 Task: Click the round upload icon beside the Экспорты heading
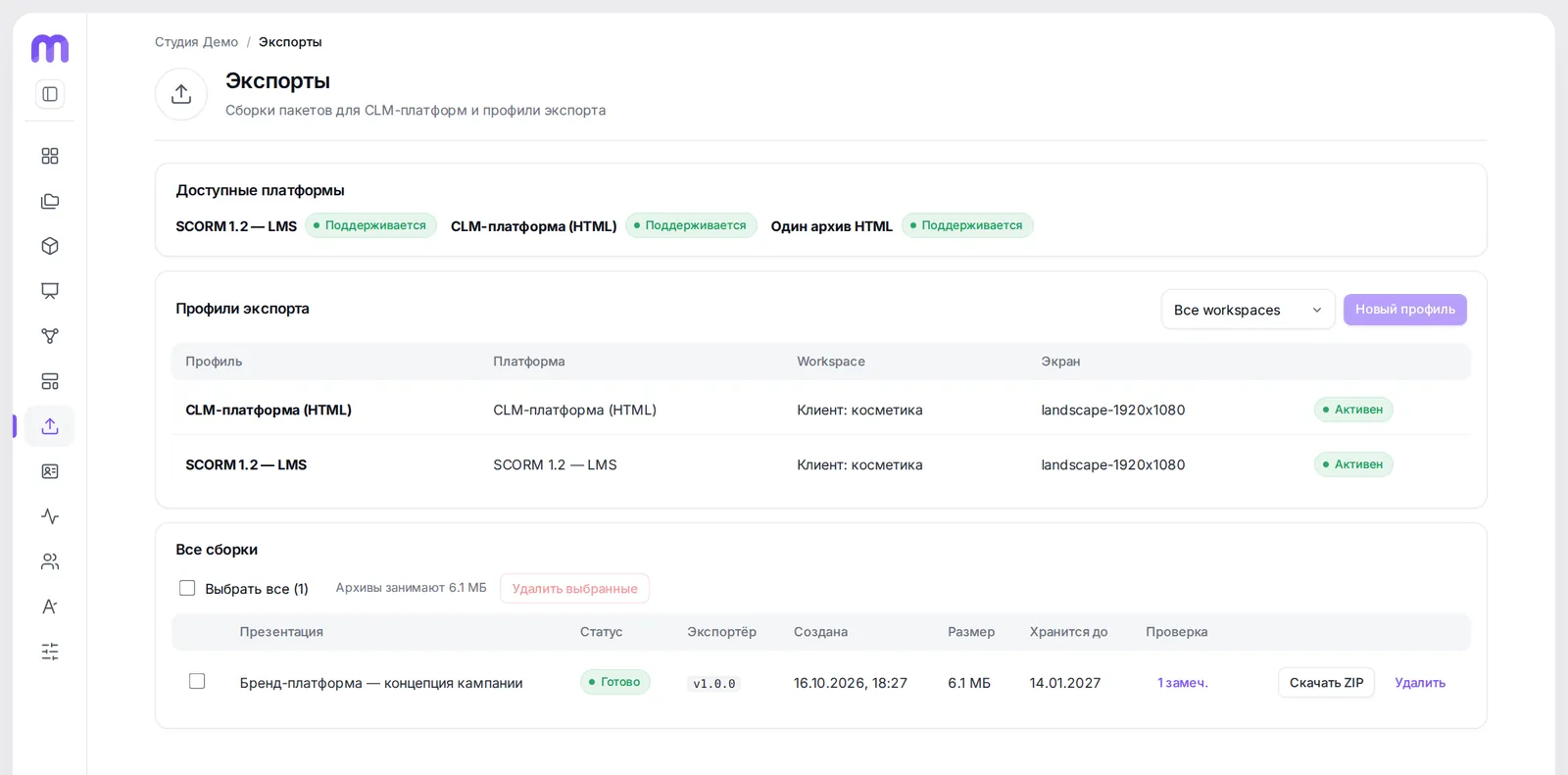(181, 94)
